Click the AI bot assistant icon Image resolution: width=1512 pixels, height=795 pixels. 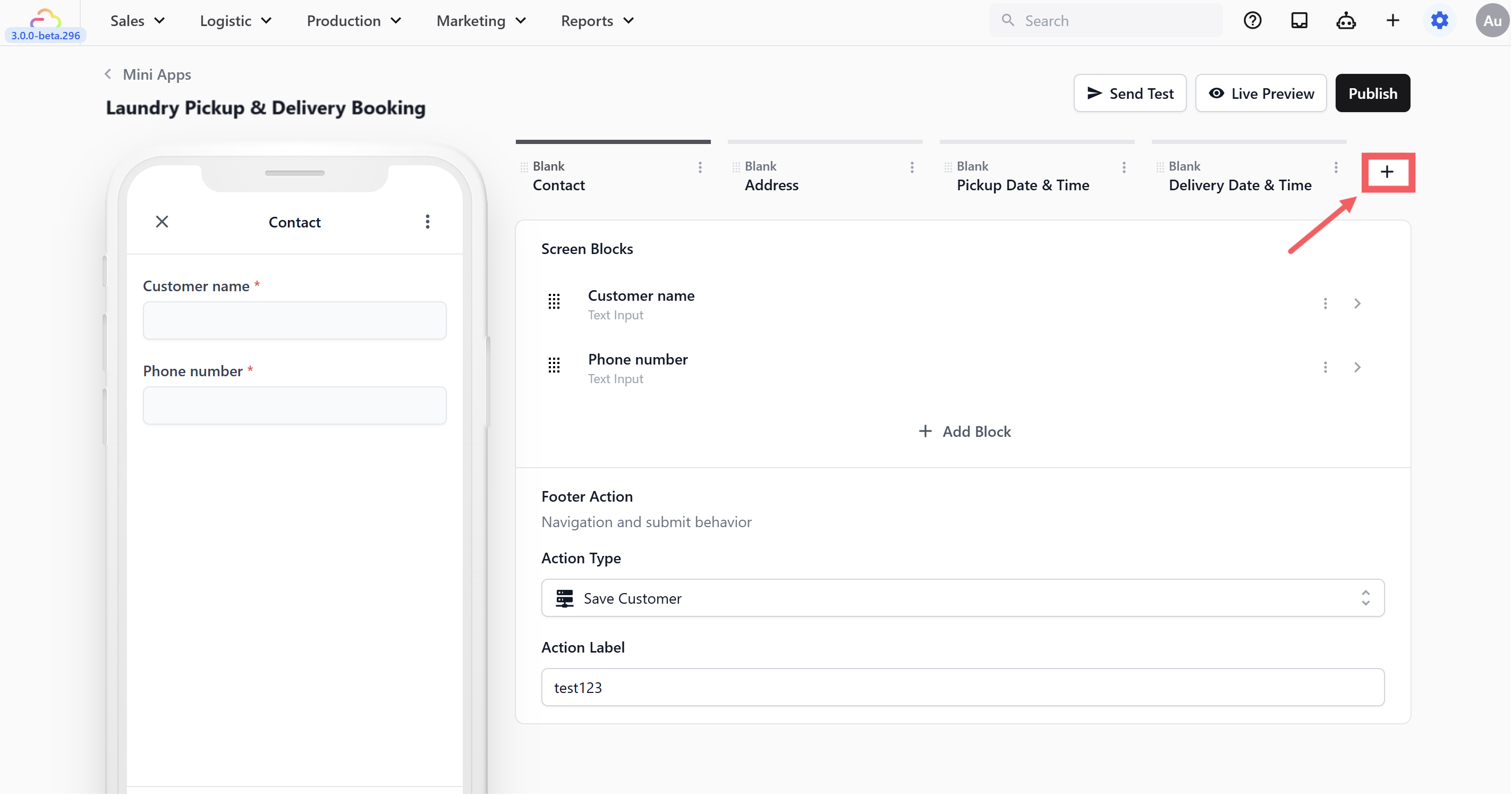1345,21
